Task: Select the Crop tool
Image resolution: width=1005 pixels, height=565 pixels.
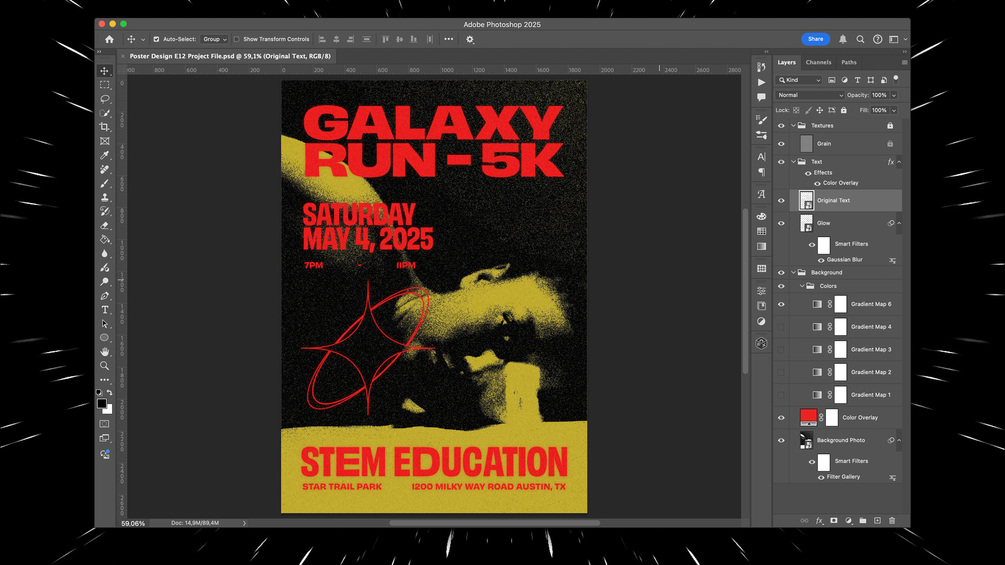Action: coord(104,127)
